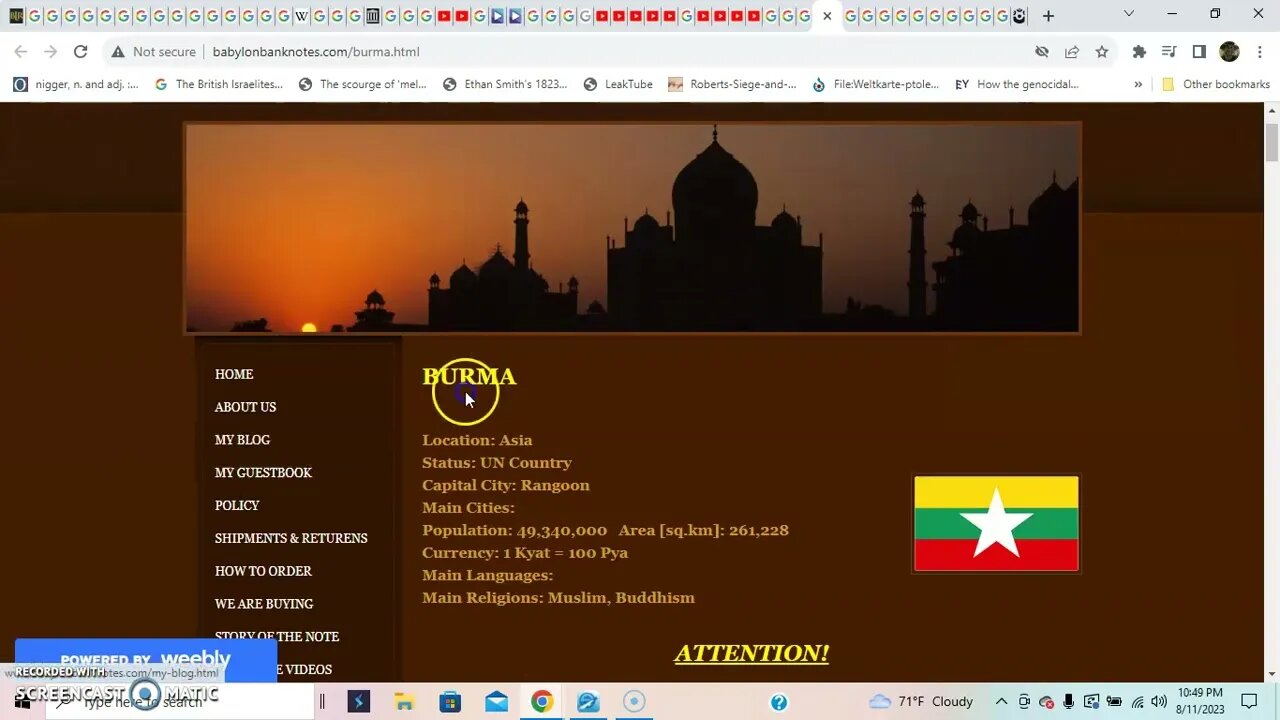The height and width of the screenshot is (720, 1280).
Task: Open the 71°F Cloudy weather widget
Action: coord(921,702)
